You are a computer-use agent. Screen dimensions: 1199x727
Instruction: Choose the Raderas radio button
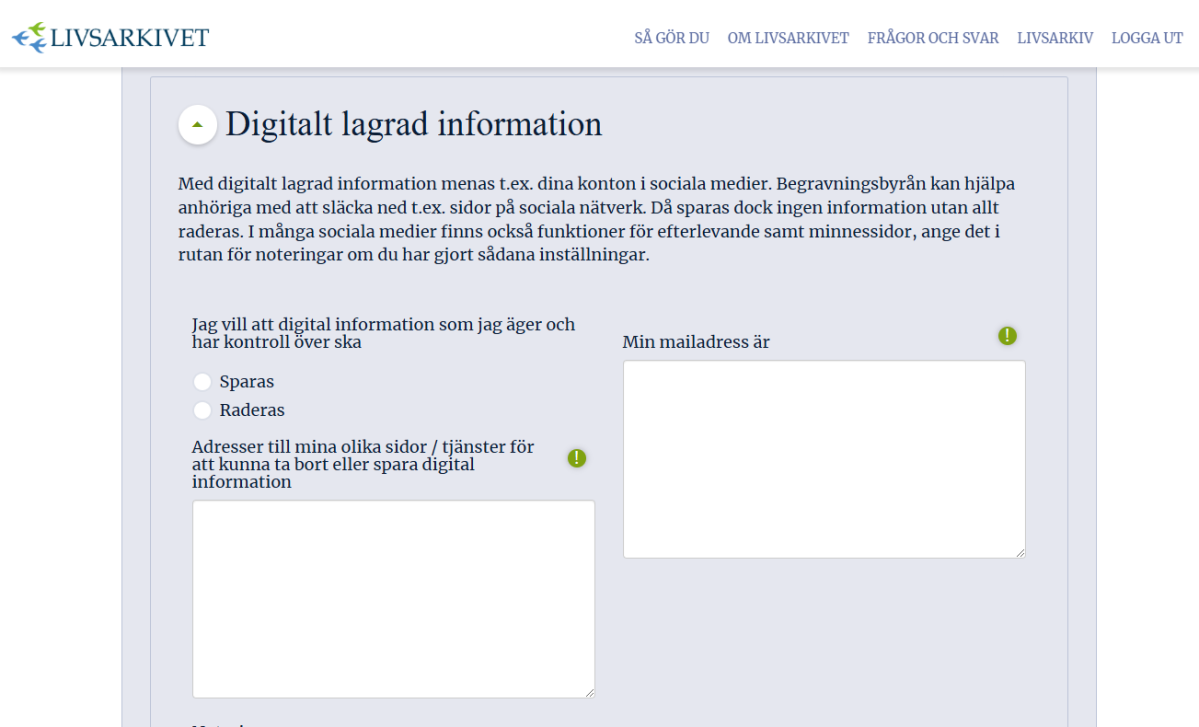(x=203, y=410)
